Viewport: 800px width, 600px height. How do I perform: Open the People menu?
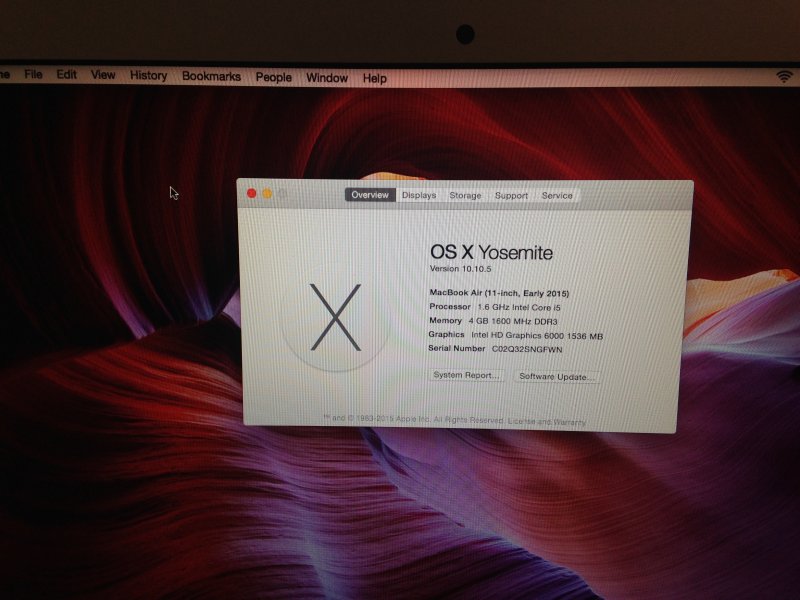click(x=273, y=77)
